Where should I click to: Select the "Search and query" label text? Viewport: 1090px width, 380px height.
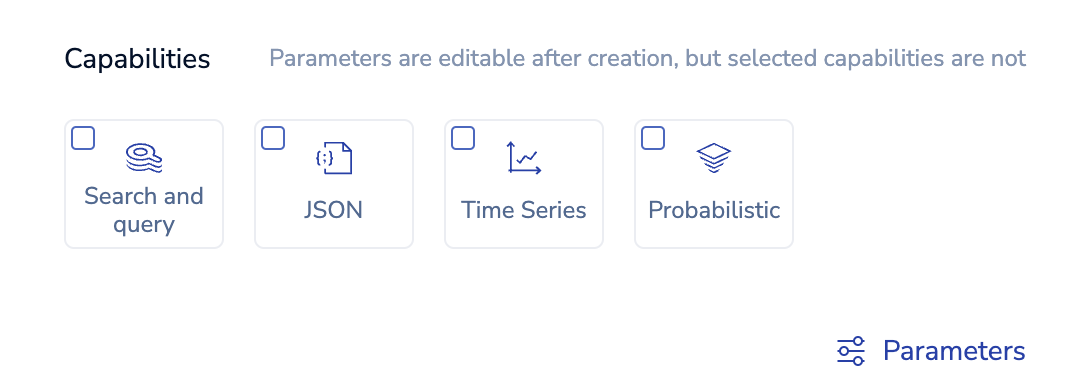pos(144,210)
